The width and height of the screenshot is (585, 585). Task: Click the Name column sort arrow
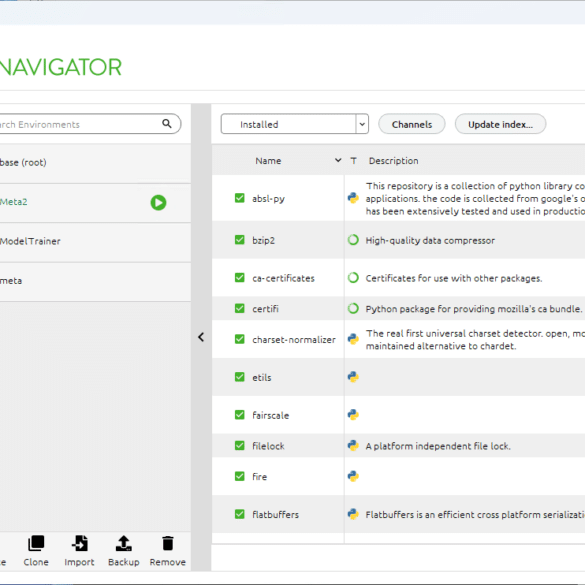tap(338, 160)
